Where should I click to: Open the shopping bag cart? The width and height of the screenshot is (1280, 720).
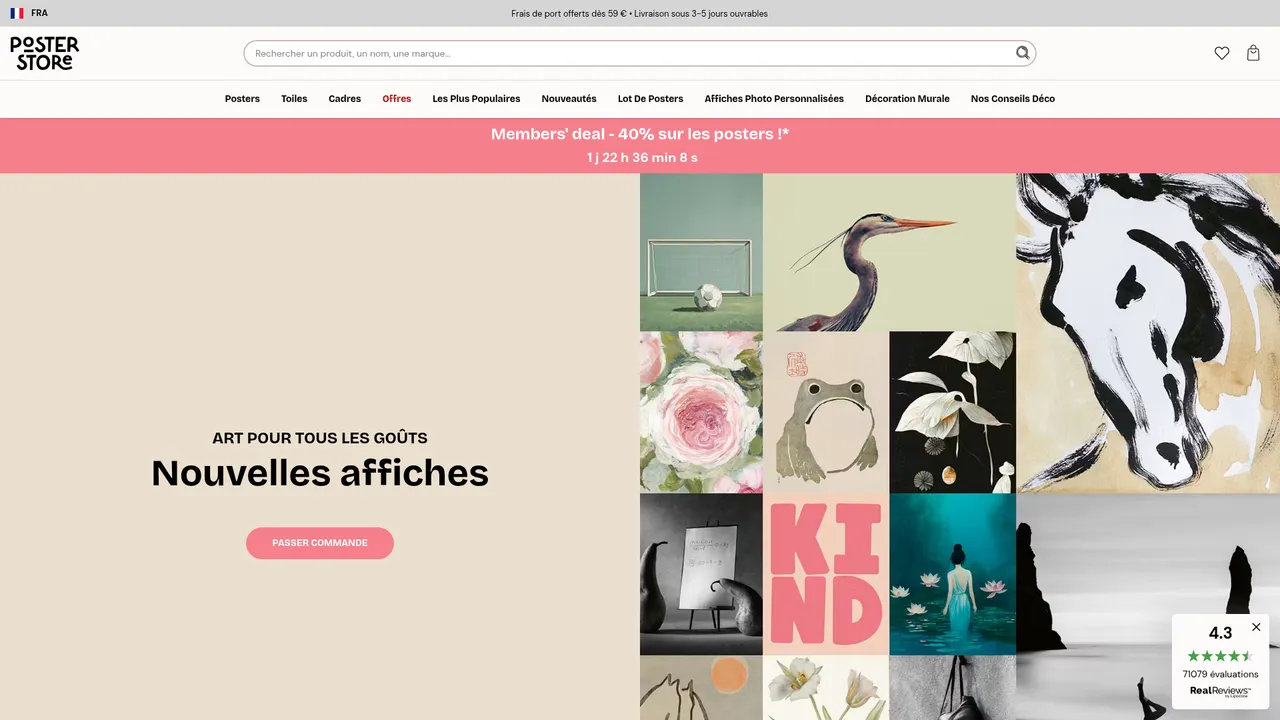click(x=1253, y=53)
